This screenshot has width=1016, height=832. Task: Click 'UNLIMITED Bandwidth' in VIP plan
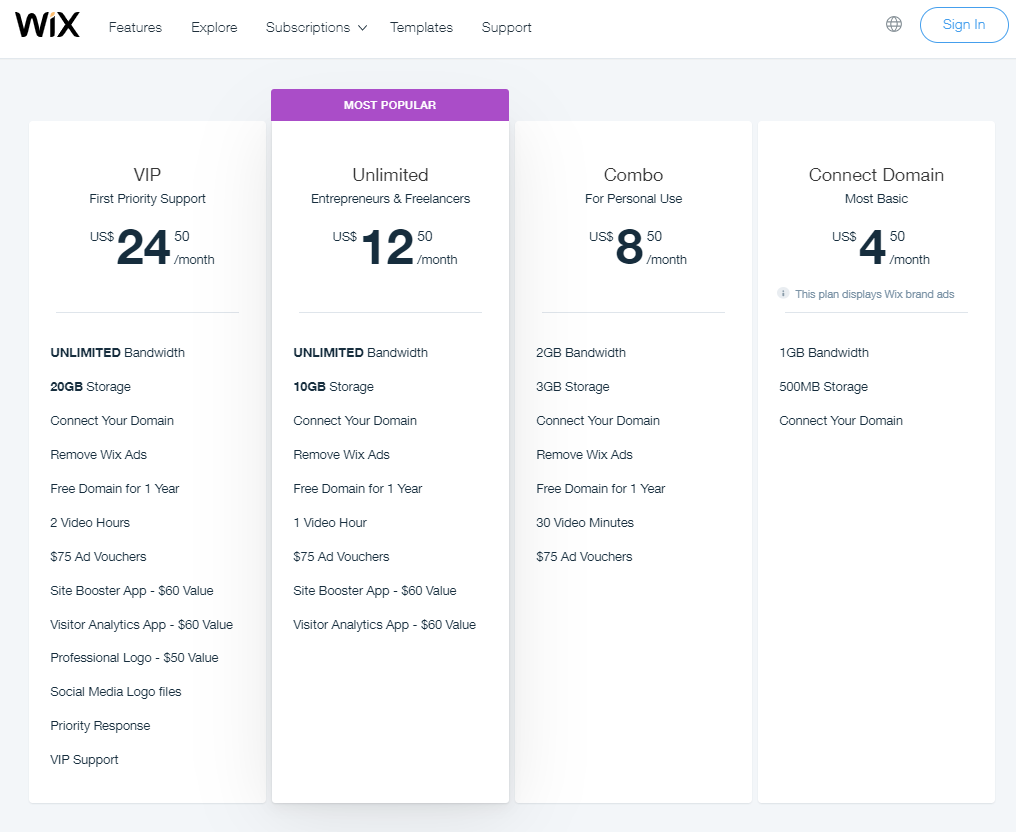[117, 352]
